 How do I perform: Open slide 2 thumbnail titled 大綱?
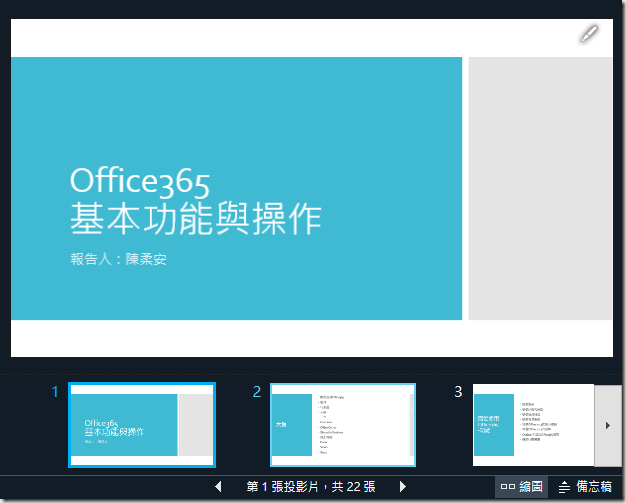[342, 424]
